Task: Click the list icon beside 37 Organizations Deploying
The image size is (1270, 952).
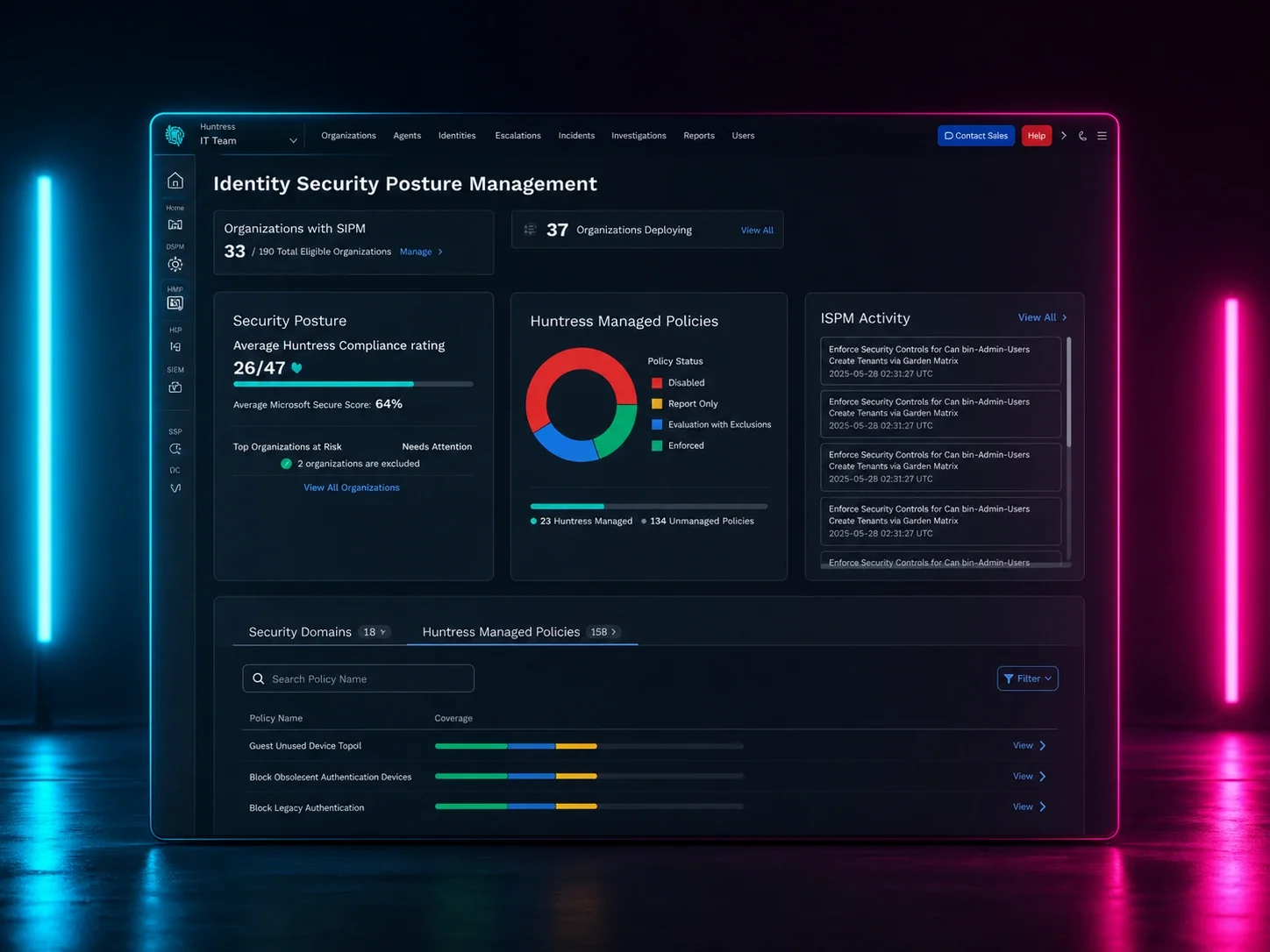Action: click(530, 230)
